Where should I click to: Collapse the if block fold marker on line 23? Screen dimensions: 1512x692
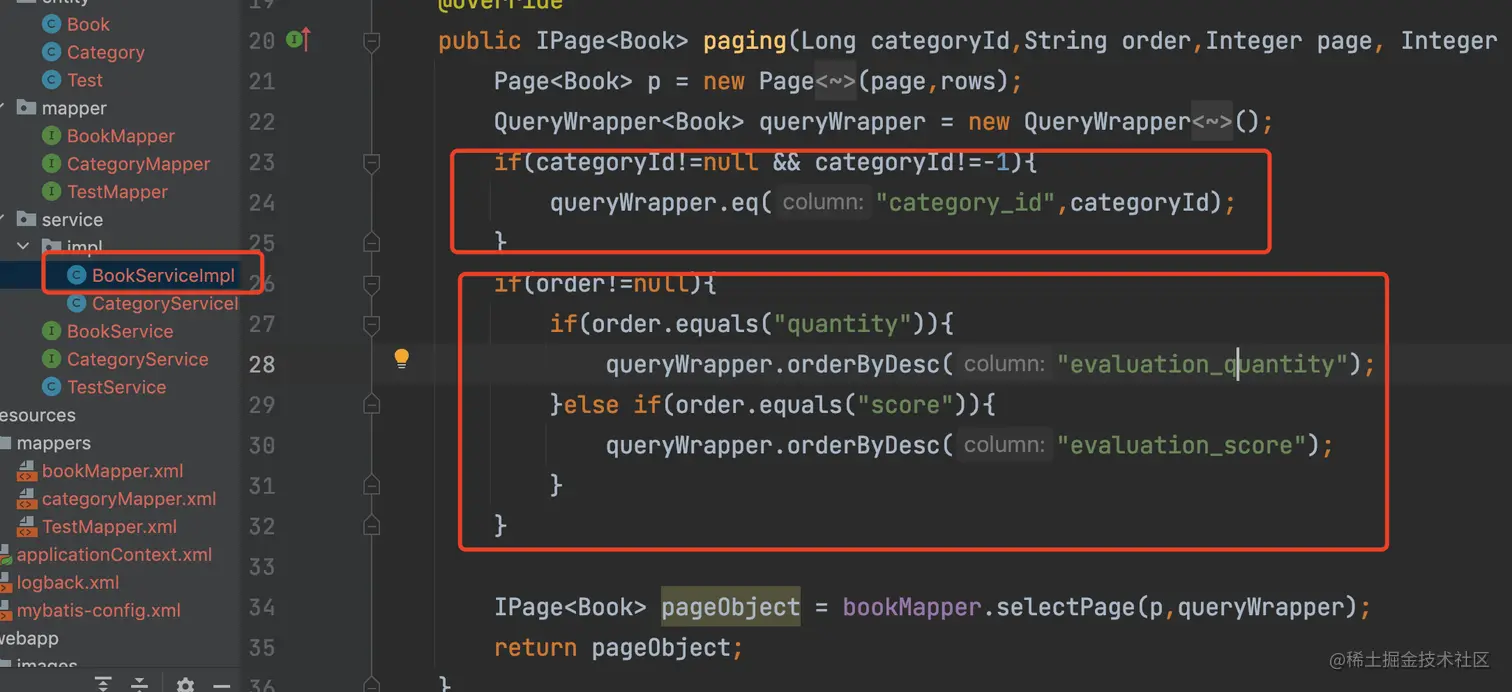tap(372, 162)
